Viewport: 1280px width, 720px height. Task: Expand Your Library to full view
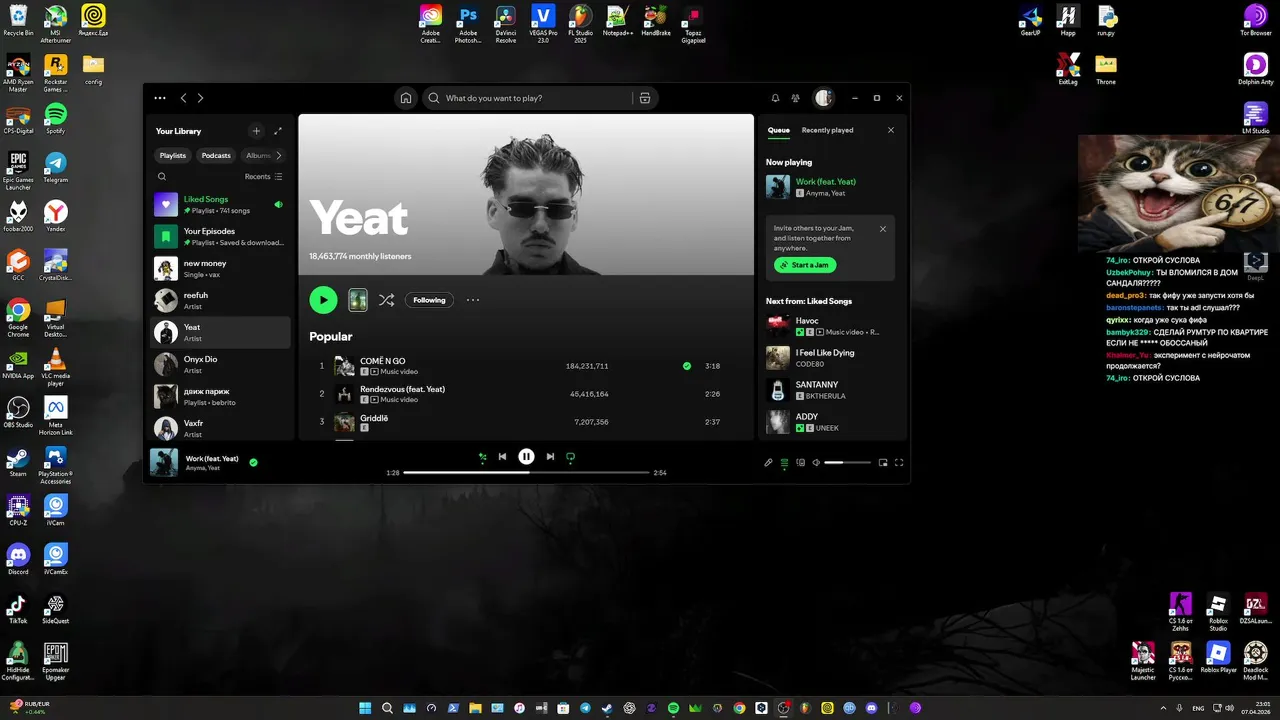pos(278,131)
